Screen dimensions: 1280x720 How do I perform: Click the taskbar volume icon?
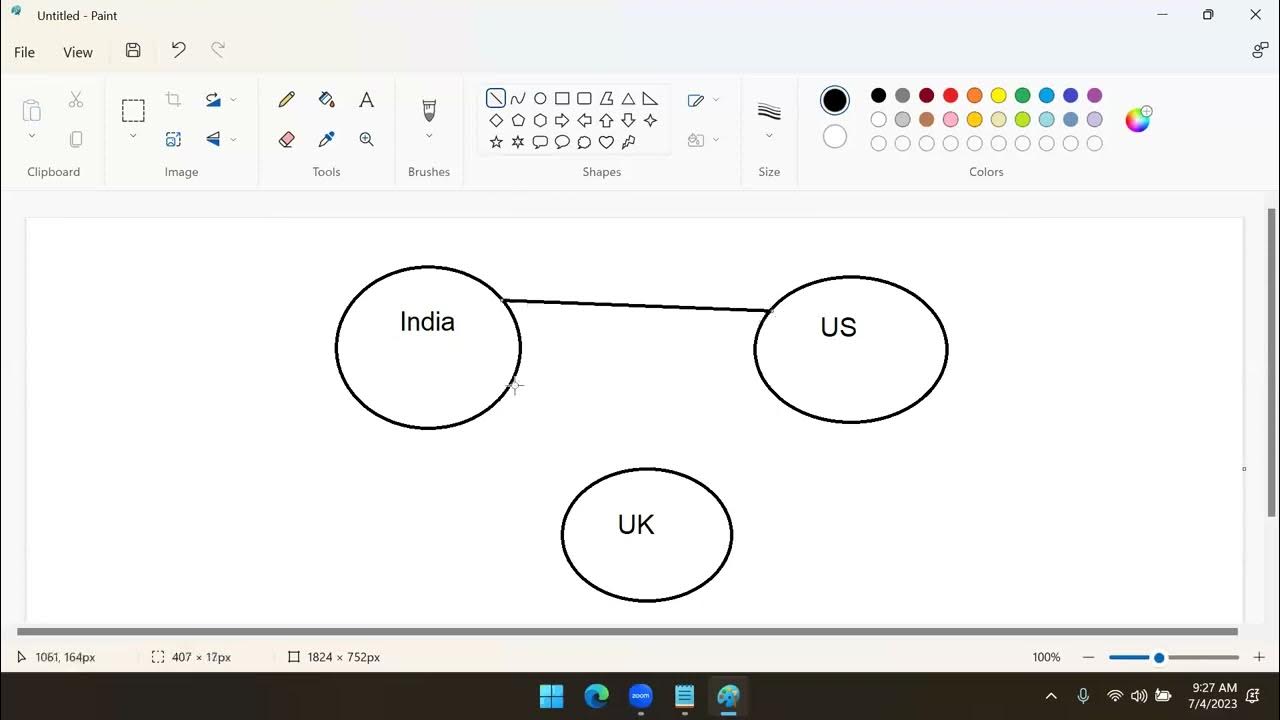point(1138,696)
